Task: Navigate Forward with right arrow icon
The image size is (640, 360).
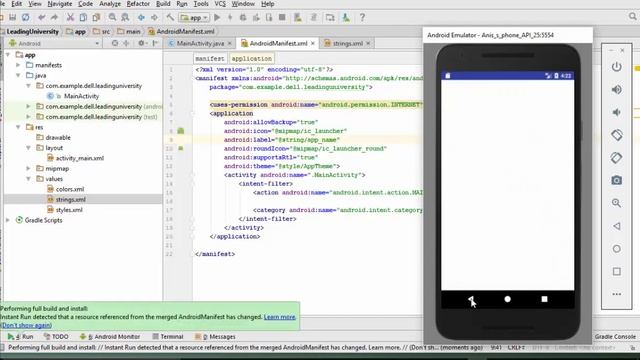Action: click(154, 18)
